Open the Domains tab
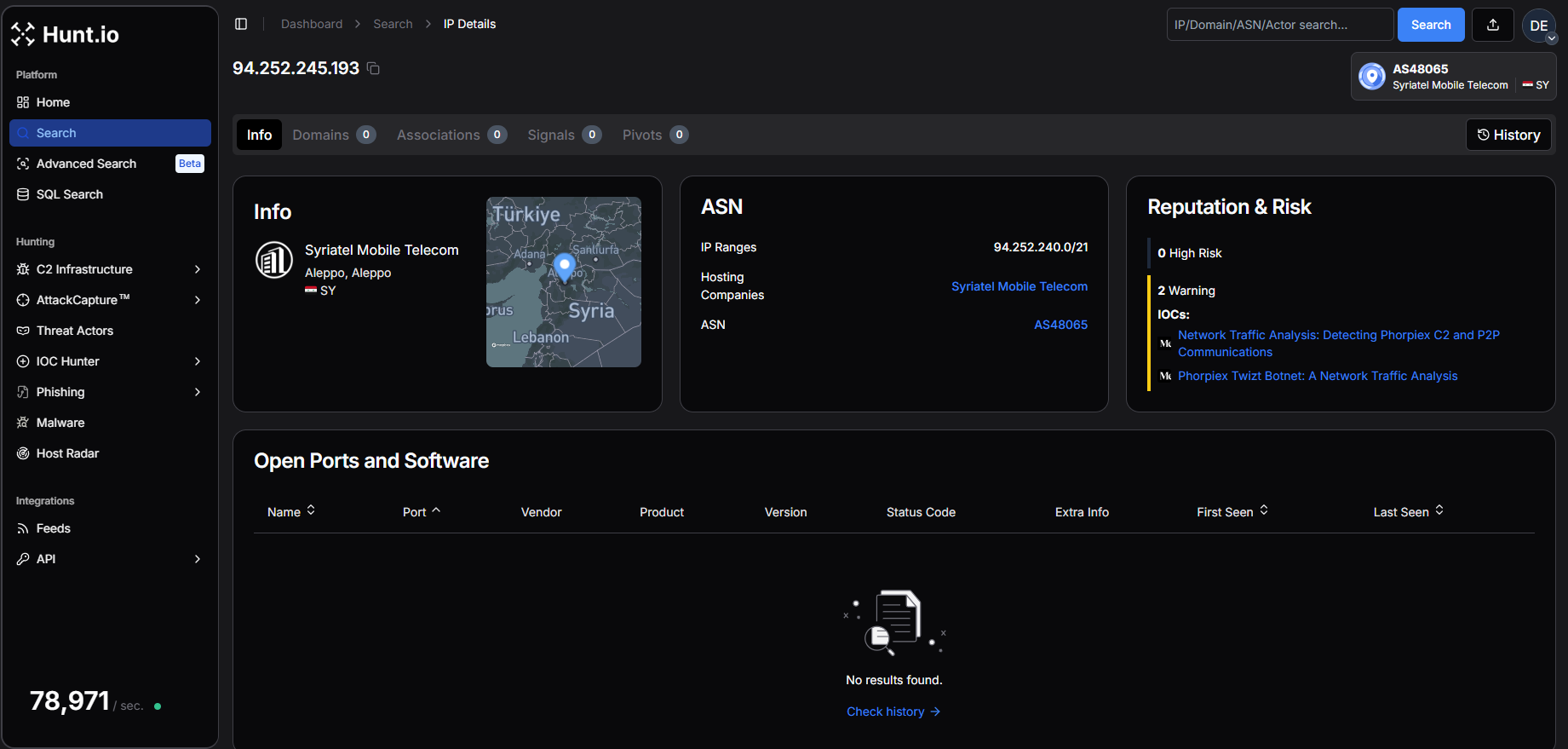This screenshot has height=749, width=1568. point(334,135)
